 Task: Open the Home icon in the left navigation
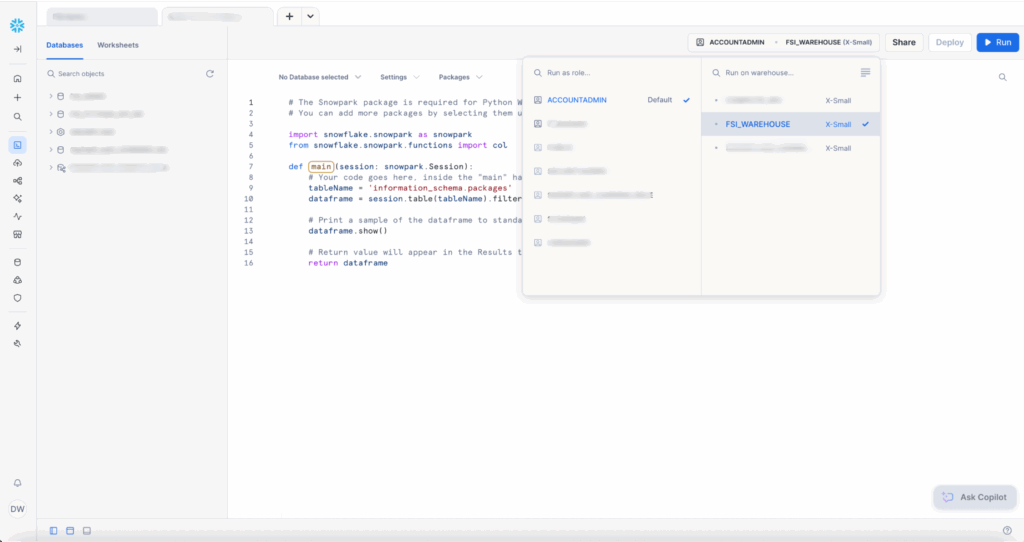tap(17, 78)
